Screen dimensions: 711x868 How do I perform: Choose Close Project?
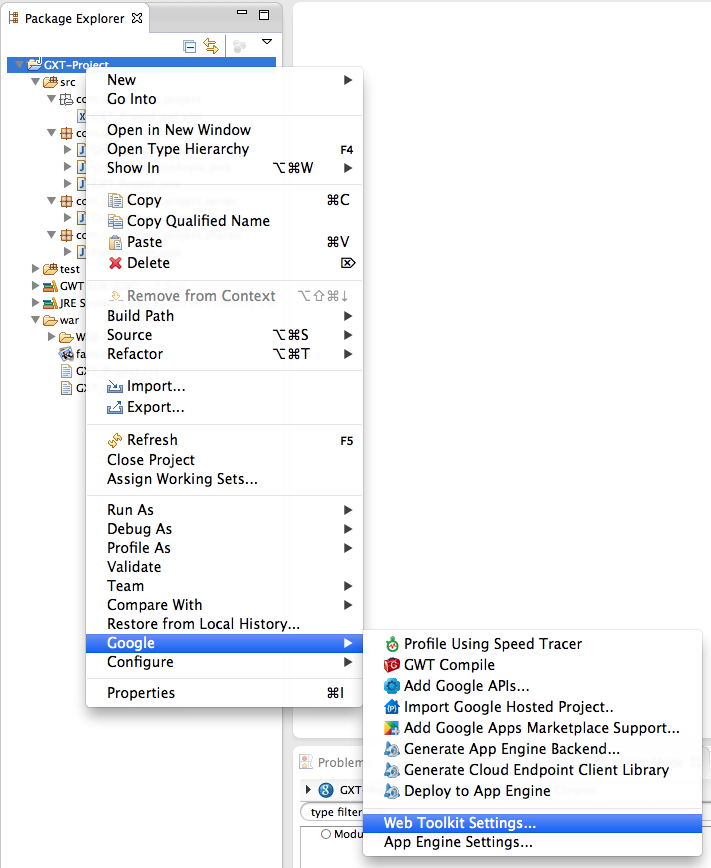click(224, 460)
